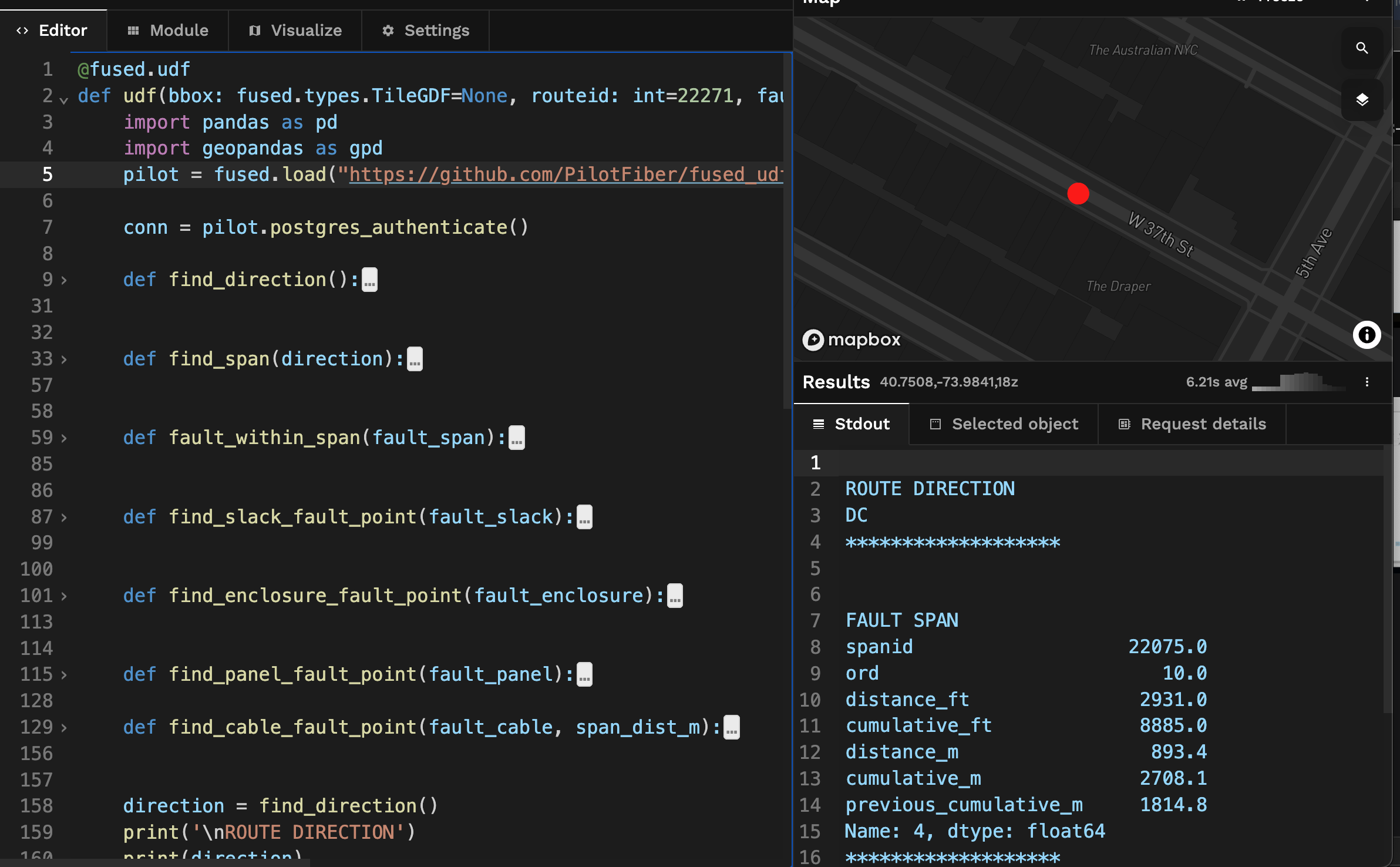
Task: Click the Mapbox logo
Action: 851,340
